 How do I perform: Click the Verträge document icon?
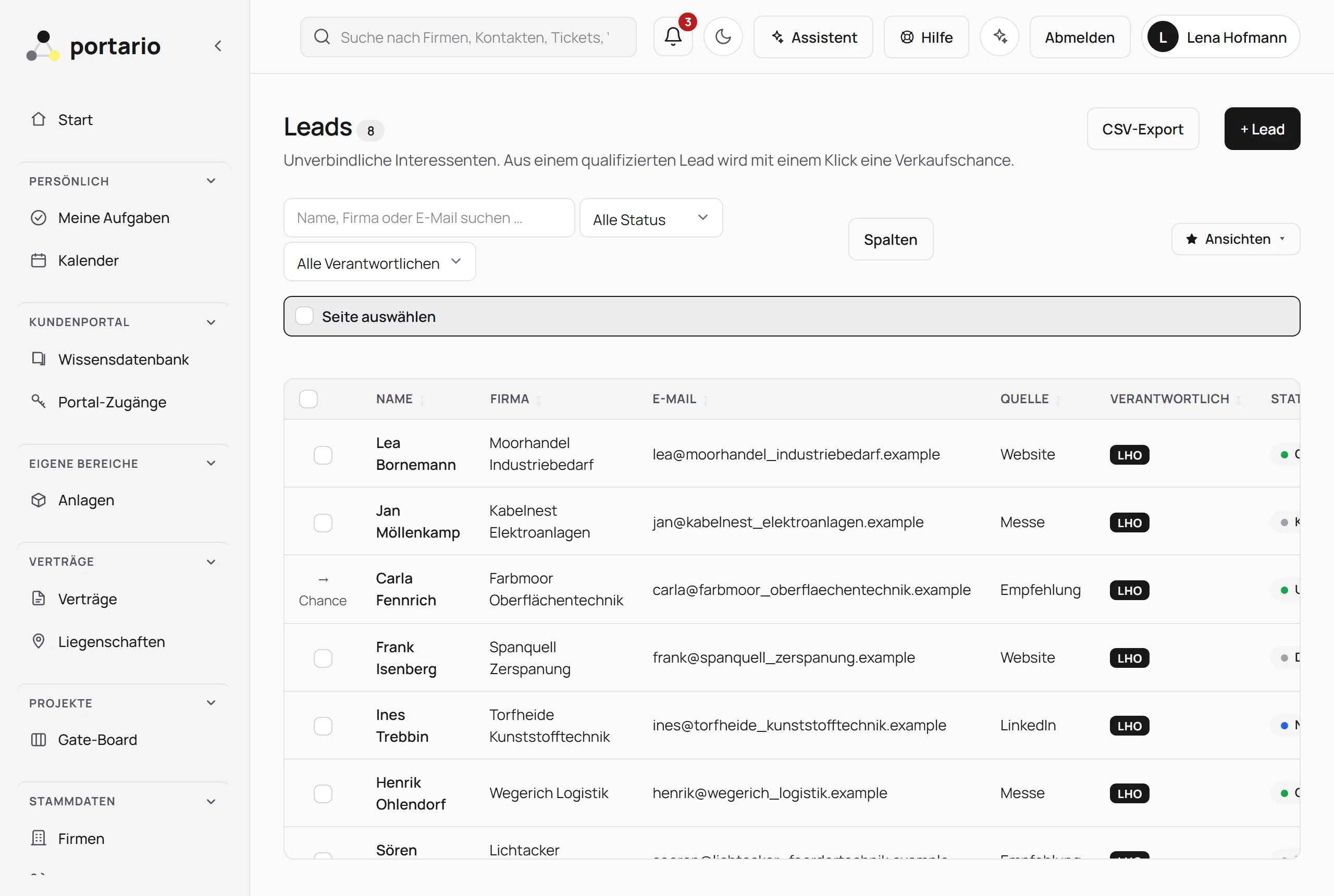tap(38, 598)
